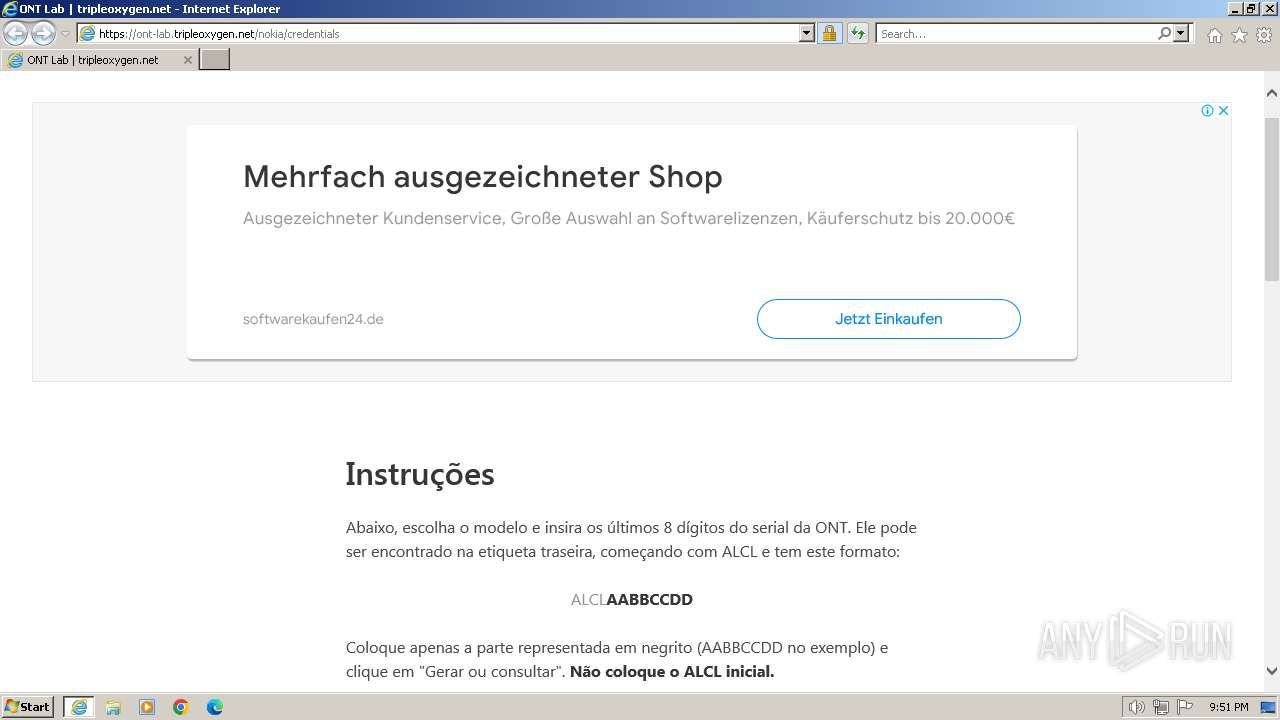Run search with the magnifier icon

click(1164, 33)
